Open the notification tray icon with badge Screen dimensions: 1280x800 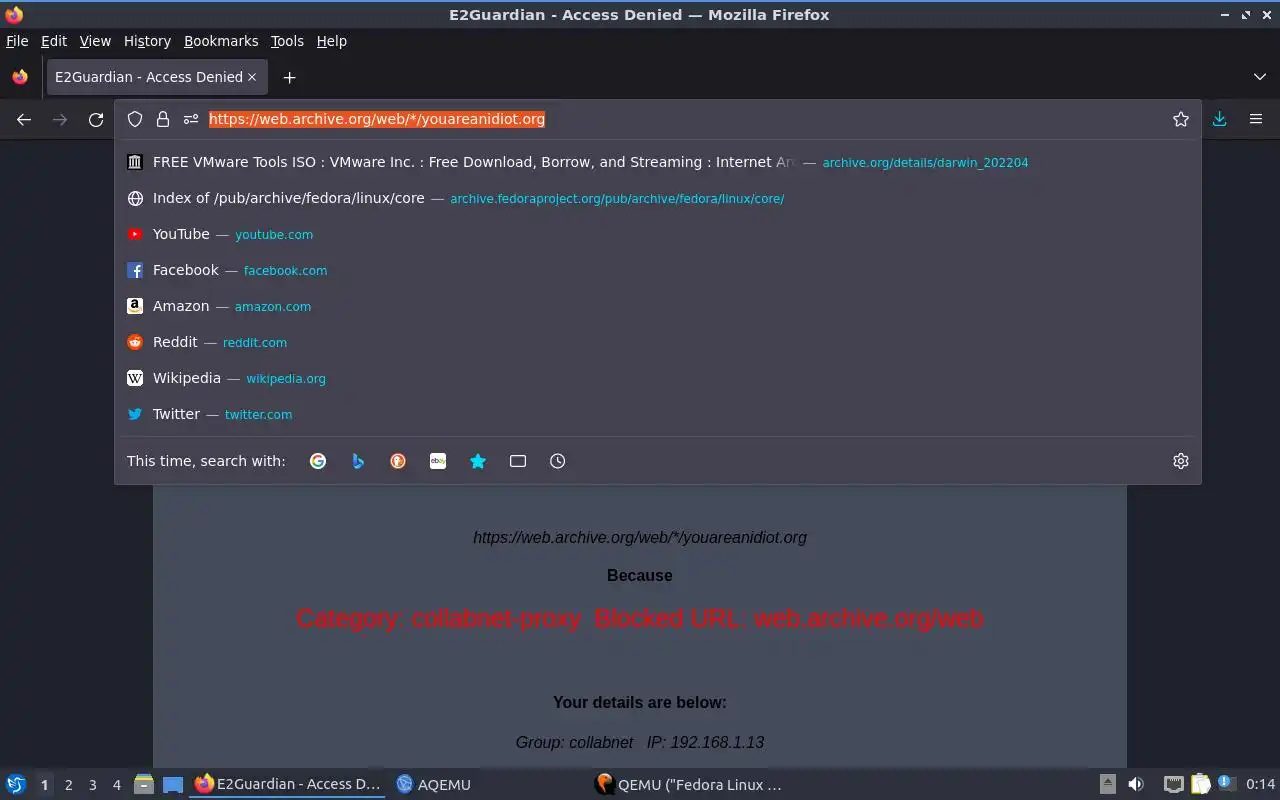click(x=1226, y=785)
